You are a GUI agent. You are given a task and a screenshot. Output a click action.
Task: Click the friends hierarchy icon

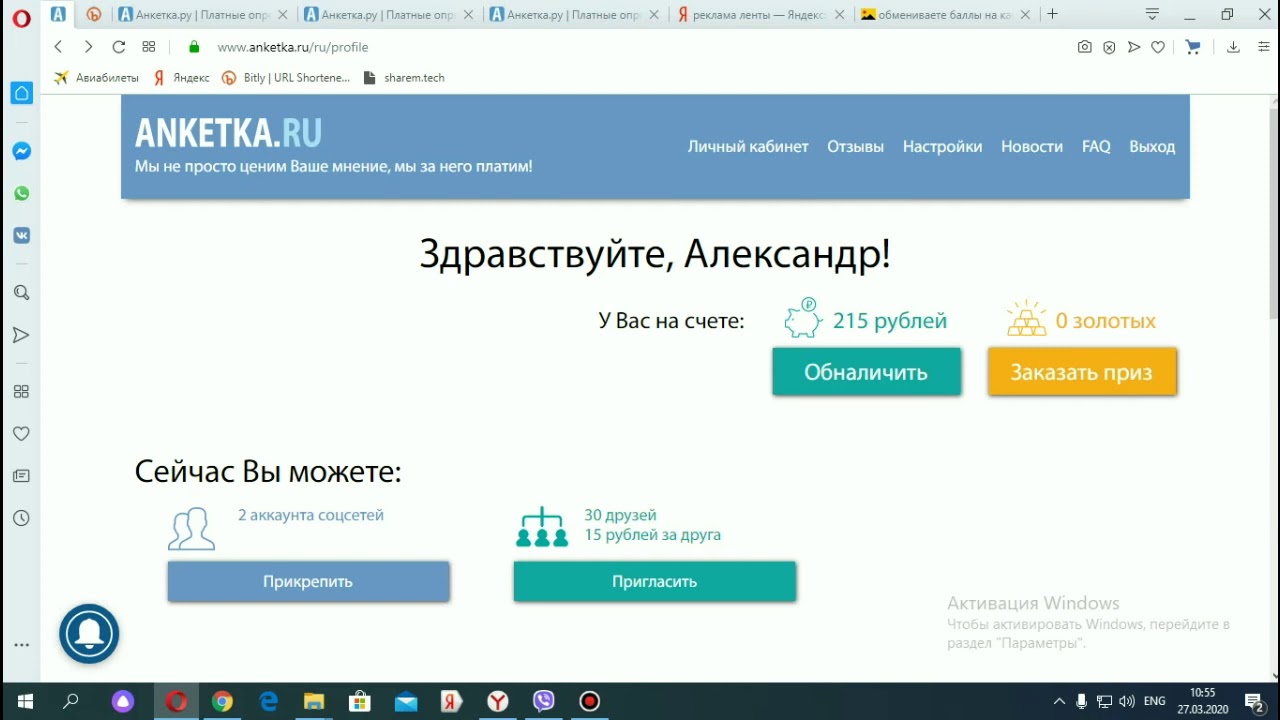[x=542, y=527]
